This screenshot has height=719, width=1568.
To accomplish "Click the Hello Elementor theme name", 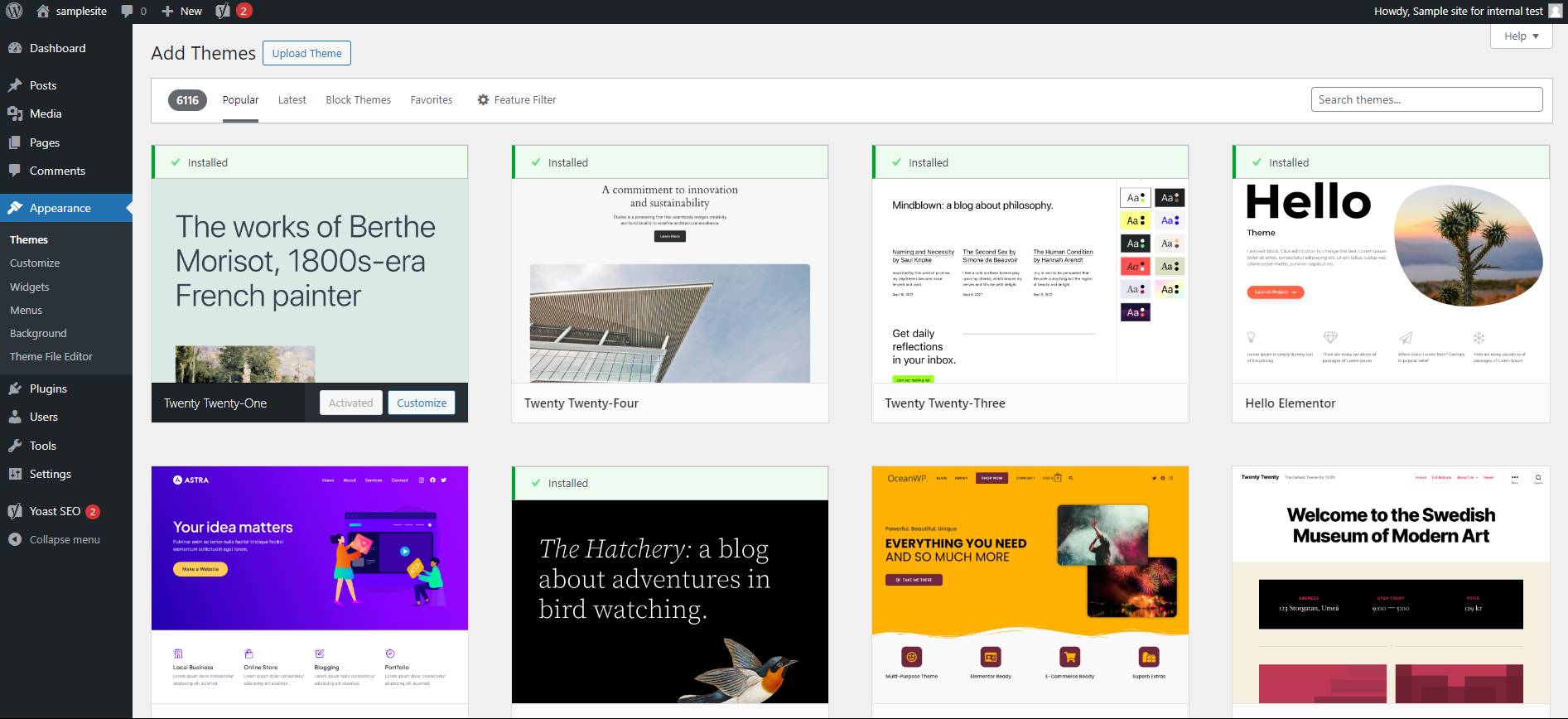I will pos(1291,403).
